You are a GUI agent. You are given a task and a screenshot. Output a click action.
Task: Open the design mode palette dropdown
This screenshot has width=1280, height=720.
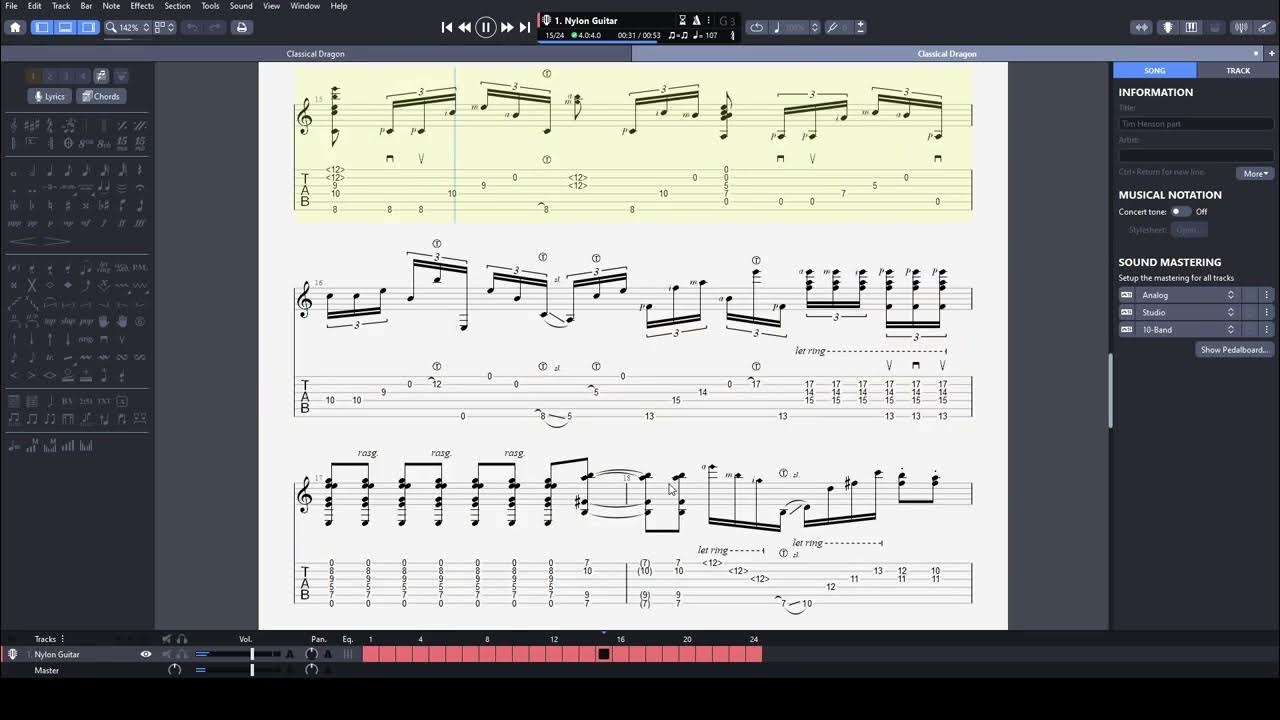pos(121,76)
